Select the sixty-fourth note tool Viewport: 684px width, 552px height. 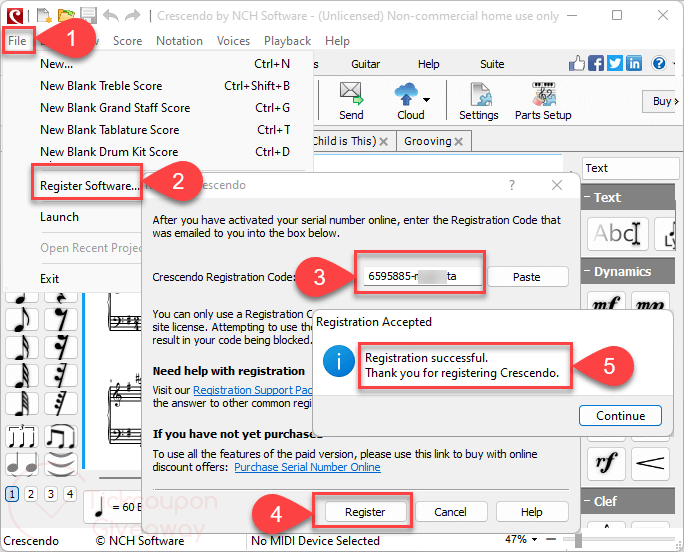tap(22, 403)
